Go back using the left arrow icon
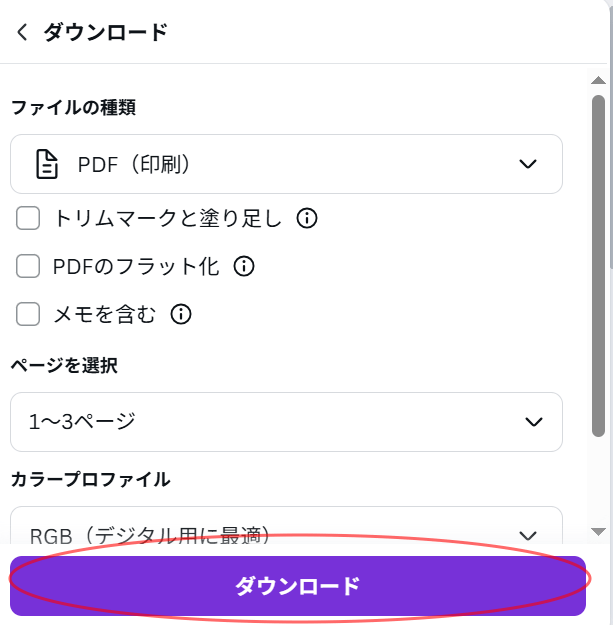 tap(22, 32)
